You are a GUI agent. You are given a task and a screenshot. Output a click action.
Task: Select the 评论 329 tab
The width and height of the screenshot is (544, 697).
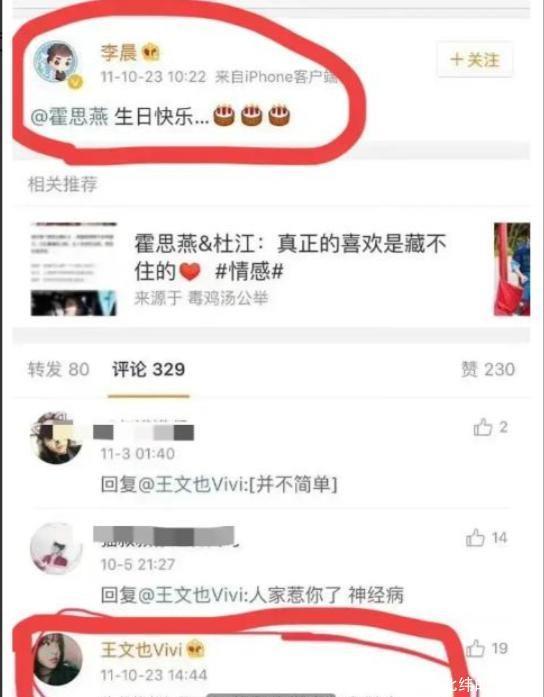point(148,369)
